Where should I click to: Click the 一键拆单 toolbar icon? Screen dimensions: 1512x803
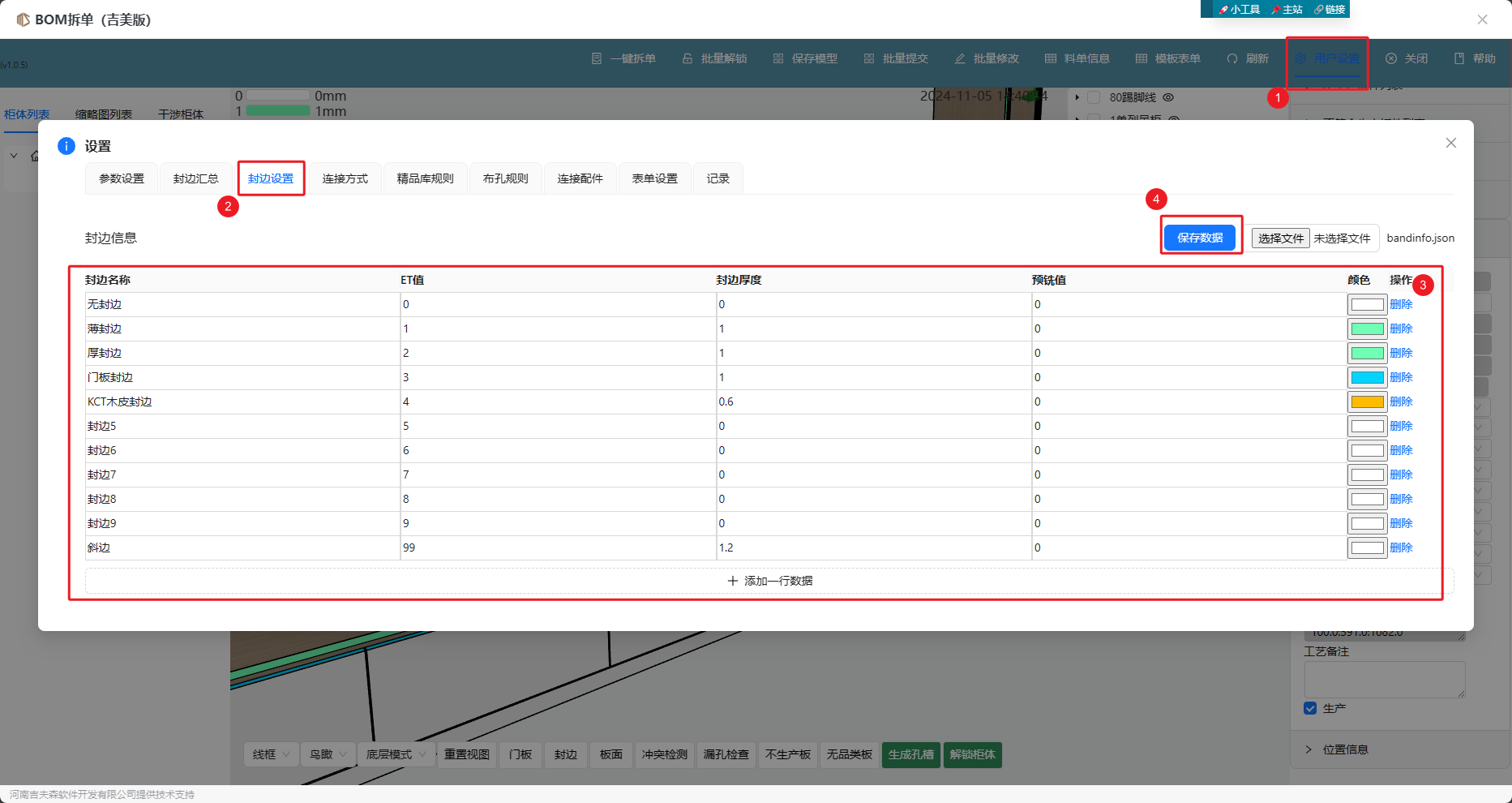click(x=597, y=58)
